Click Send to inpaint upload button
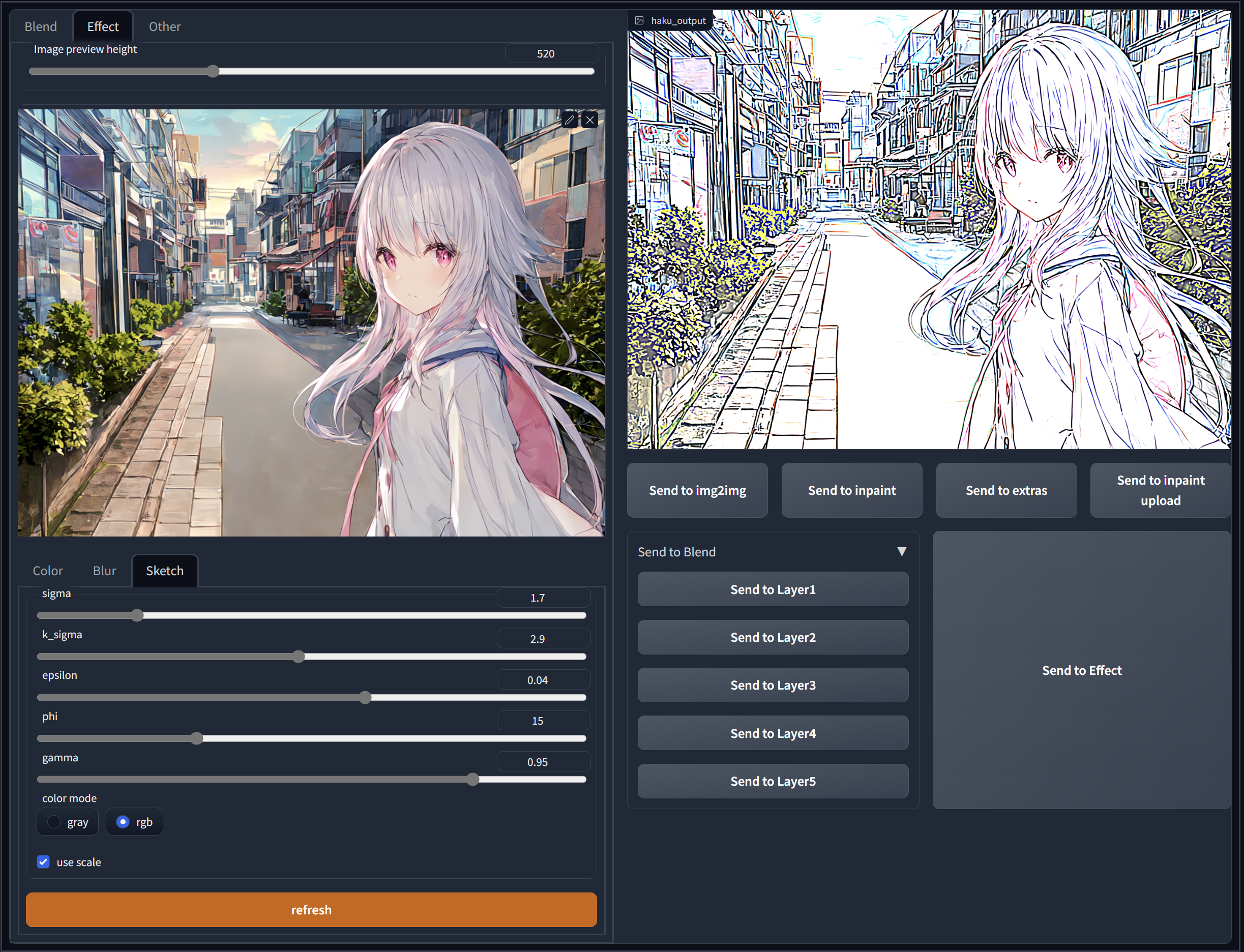The image size is (1244, 952). coord(1161,490)
